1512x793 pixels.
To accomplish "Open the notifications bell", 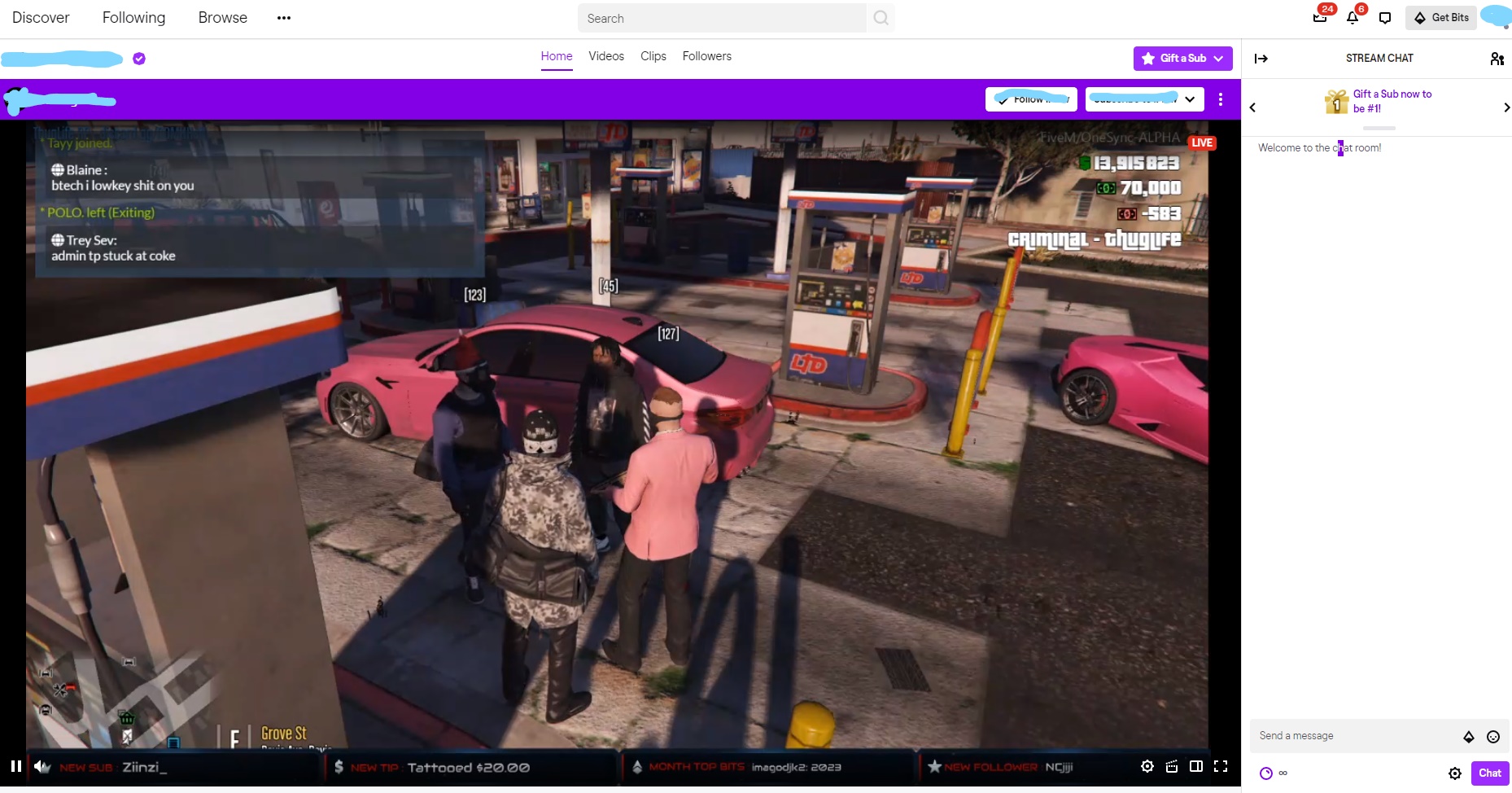I will click(x=1352, y=18).
